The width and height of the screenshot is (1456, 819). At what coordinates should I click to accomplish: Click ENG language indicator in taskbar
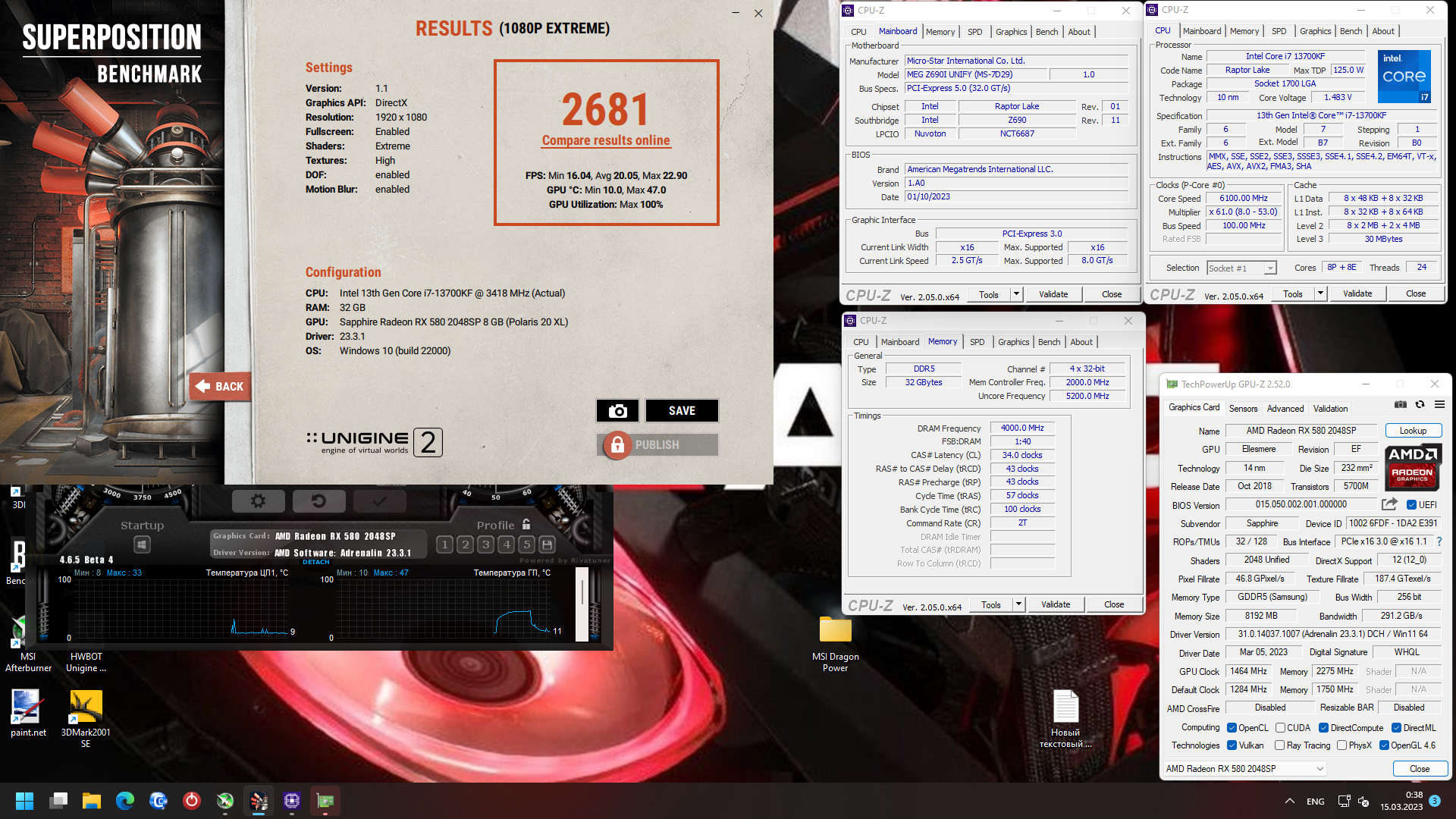click(x=1316, y=802)
